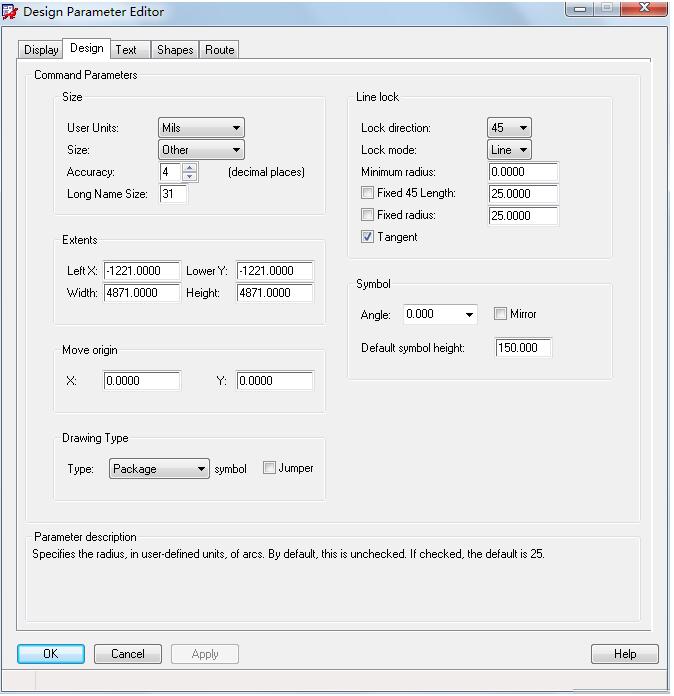Enable the Fixed radius checkbox
The image size is (674, 696).
[368, 215]
